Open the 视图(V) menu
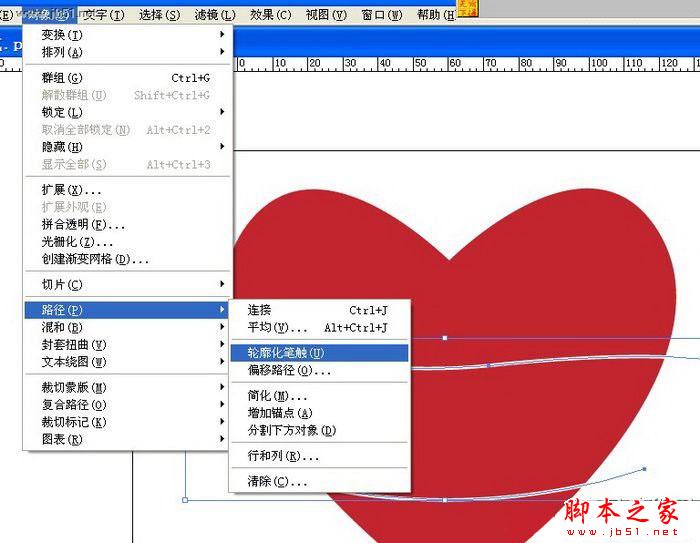The width and height of the screenshot is (700, 543). pos(326,15)
